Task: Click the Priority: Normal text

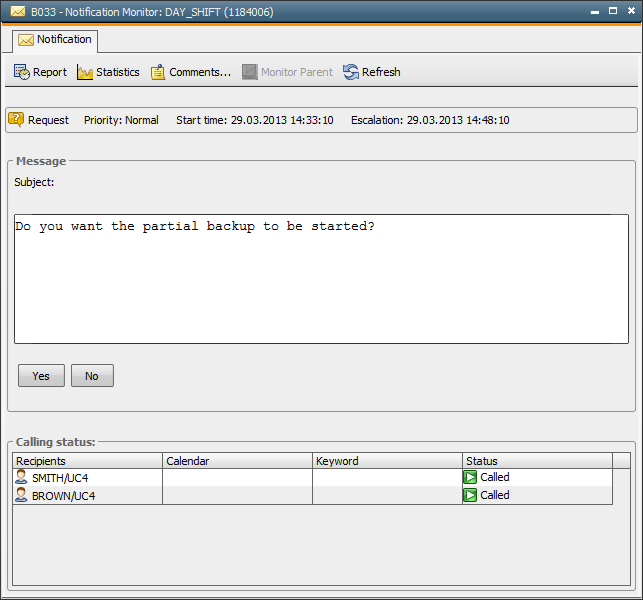Action: (x=121, y=120)
